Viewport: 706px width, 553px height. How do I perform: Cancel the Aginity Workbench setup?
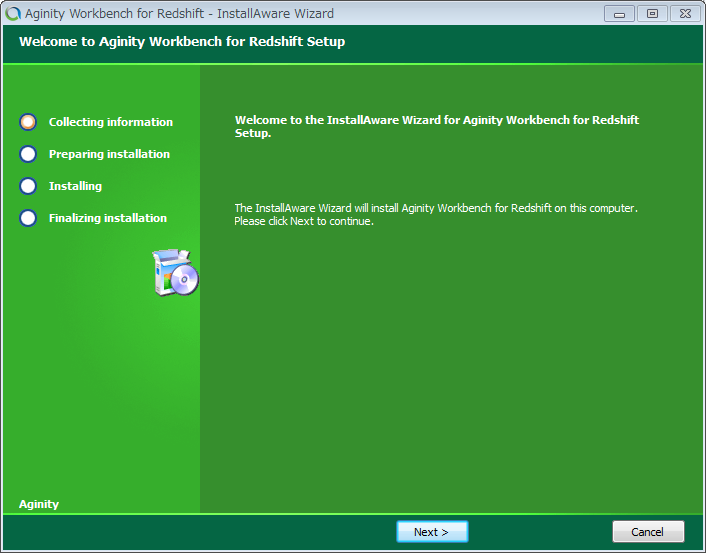648,532
